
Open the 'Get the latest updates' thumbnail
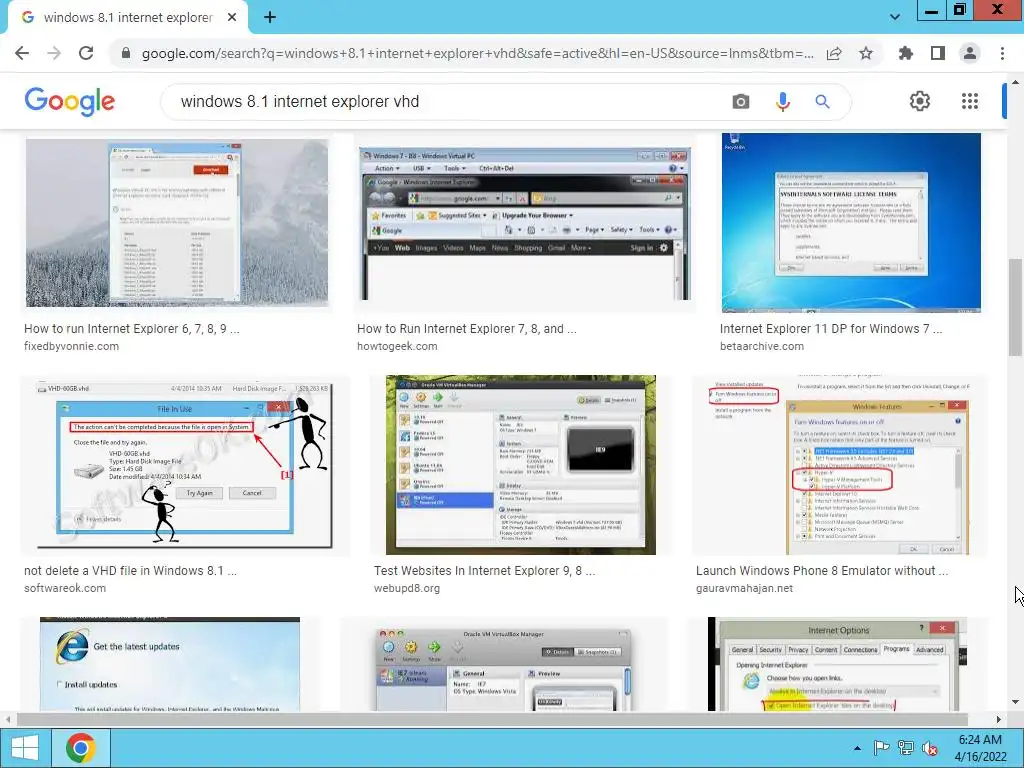(170, 664)
